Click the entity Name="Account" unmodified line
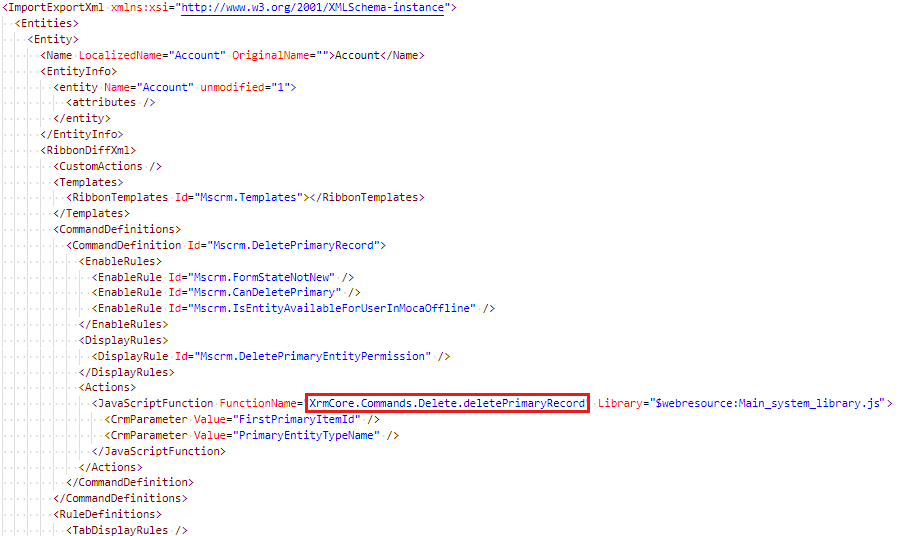The width and height of the screenshot is (902, 536). point(175,87)
